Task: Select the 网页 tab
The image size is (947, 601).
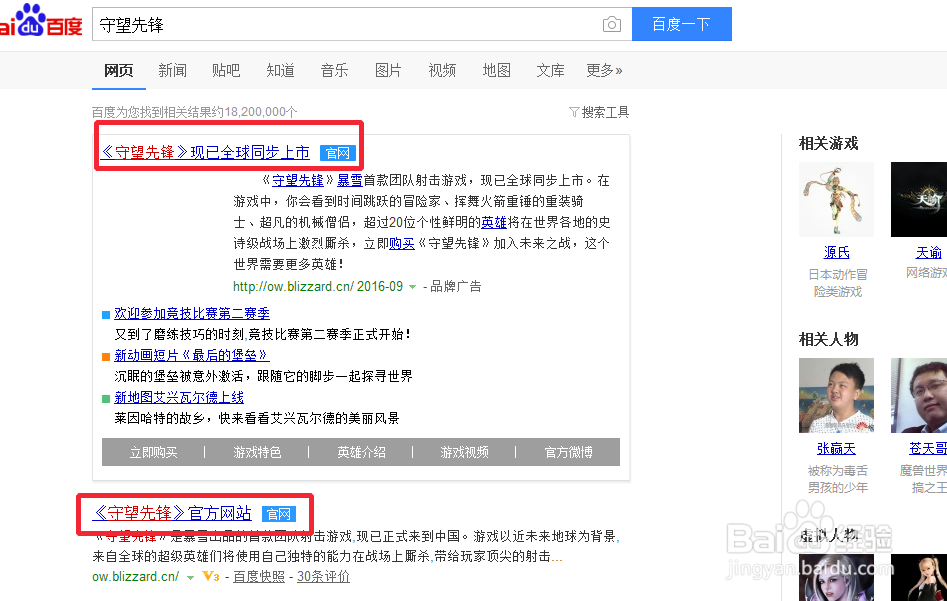Action: coord(118,71)
